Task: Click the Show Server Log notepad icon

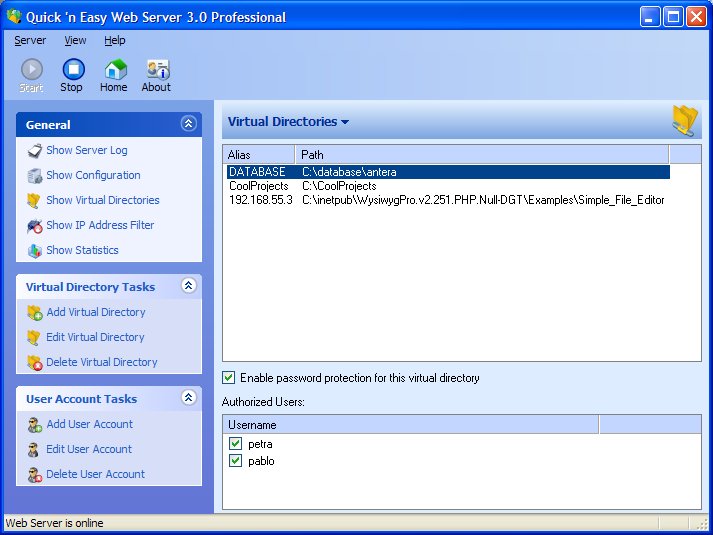Action: [35, 150]
